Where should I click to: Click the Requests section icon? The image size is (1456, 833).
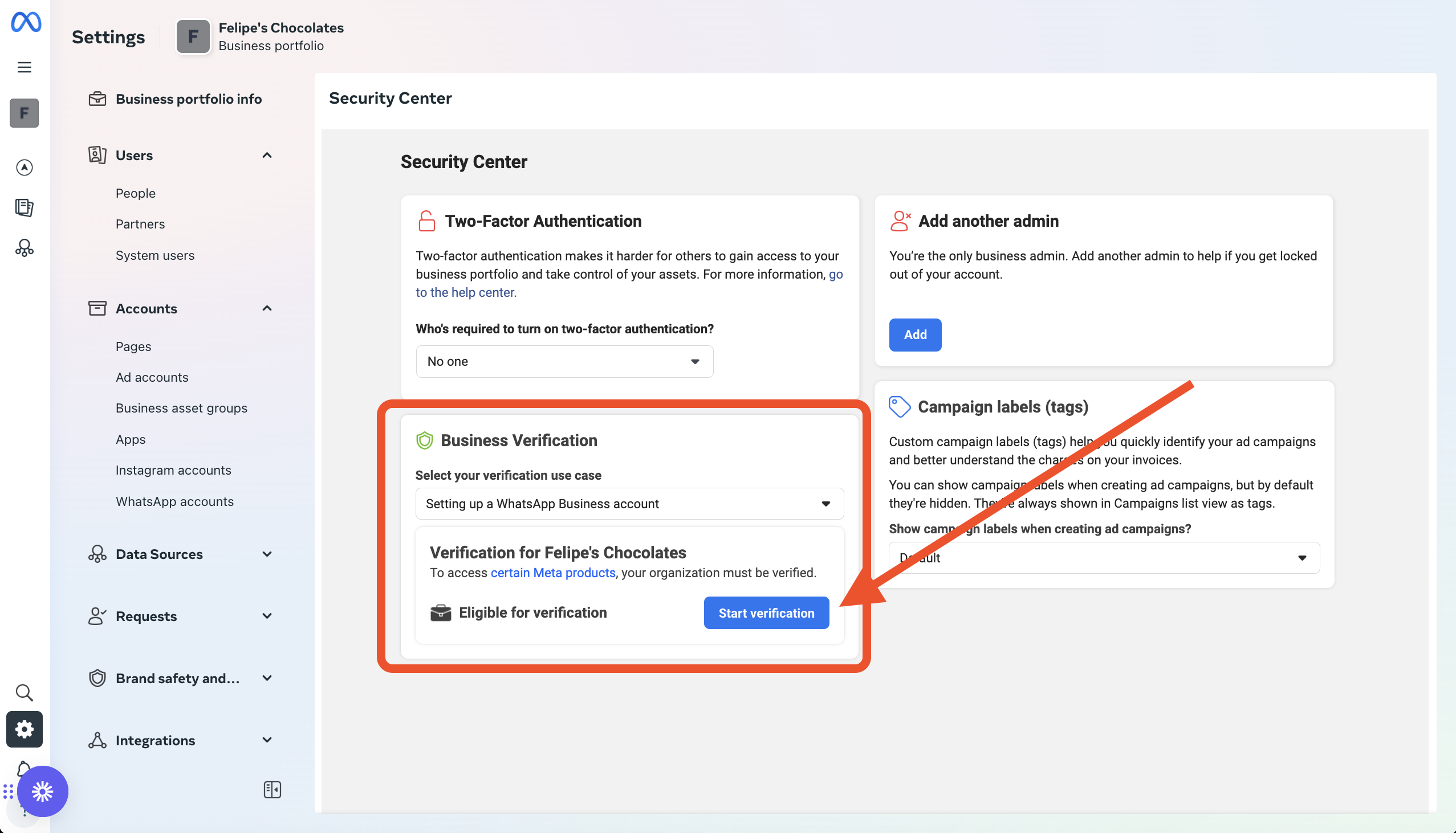point(97,616)
